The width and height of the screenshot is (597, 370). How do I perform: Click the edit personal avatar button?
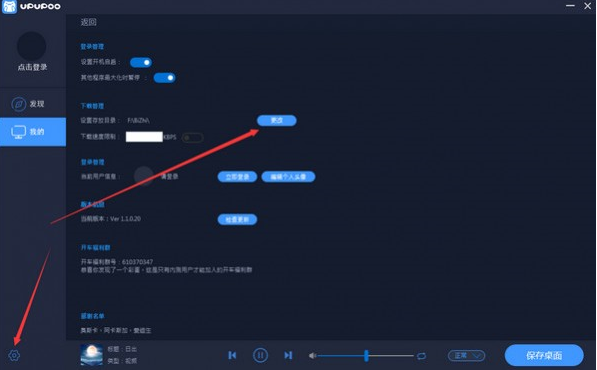[288, 177]
